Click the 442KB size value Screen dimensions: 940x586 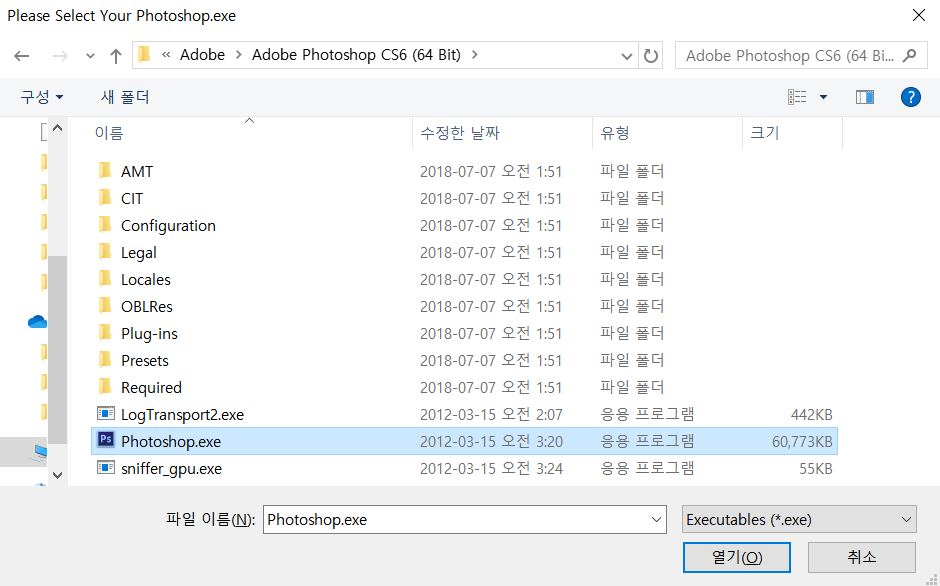pyautogui.click(x=811, y=414)
